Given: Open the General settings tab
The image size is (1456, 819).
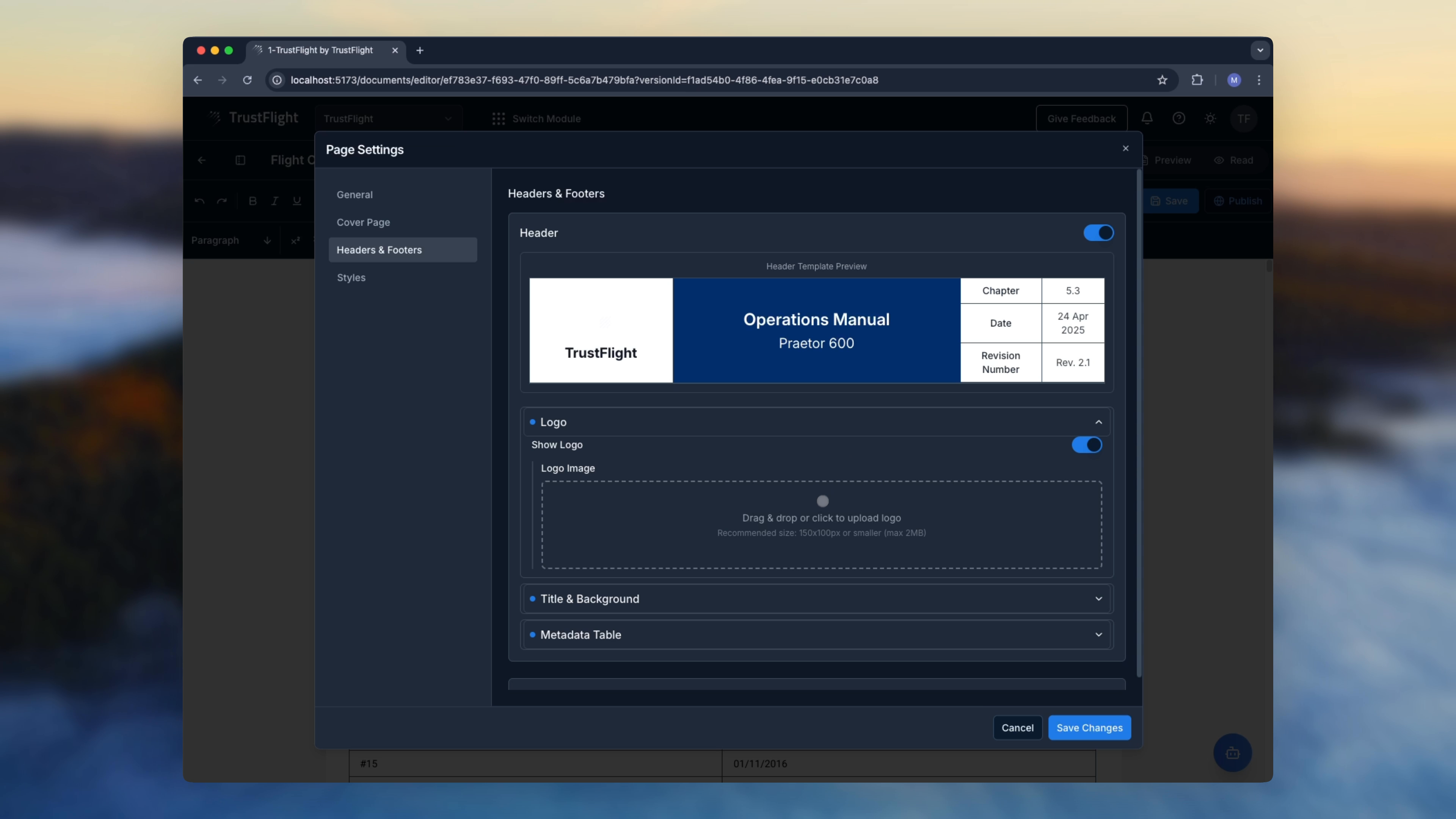Looking at the screenshot, I should tap(355, 195).
